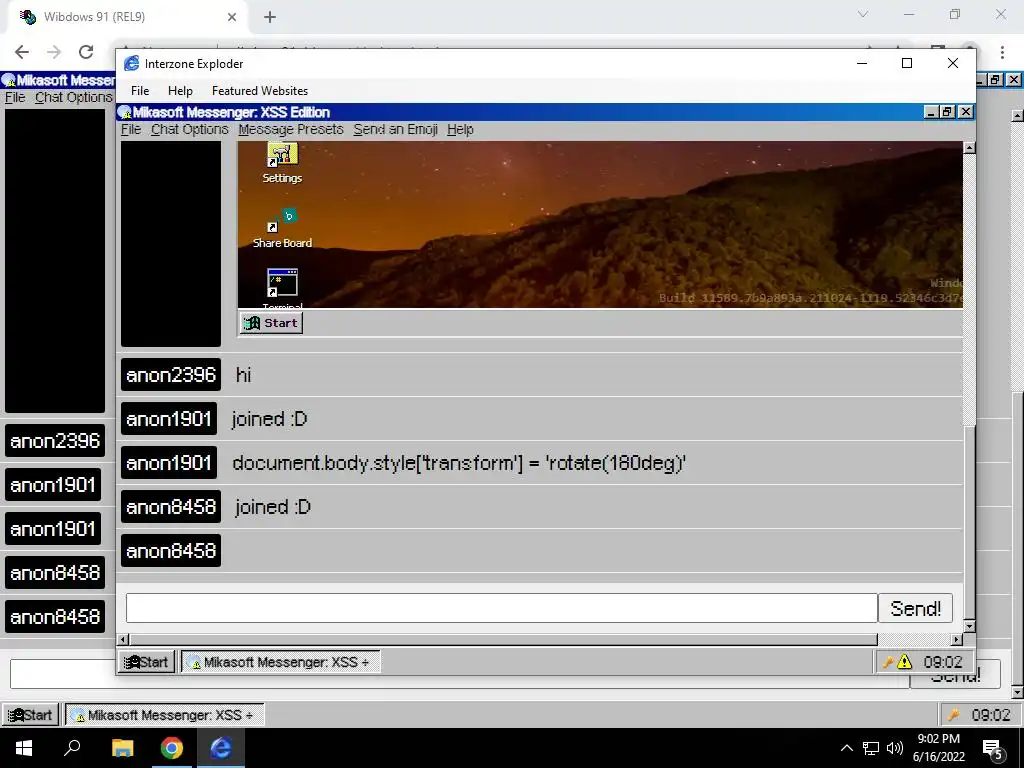Click left arrow of the horizontal scrollbar
1024x768 pixels.
coord(124,639)
